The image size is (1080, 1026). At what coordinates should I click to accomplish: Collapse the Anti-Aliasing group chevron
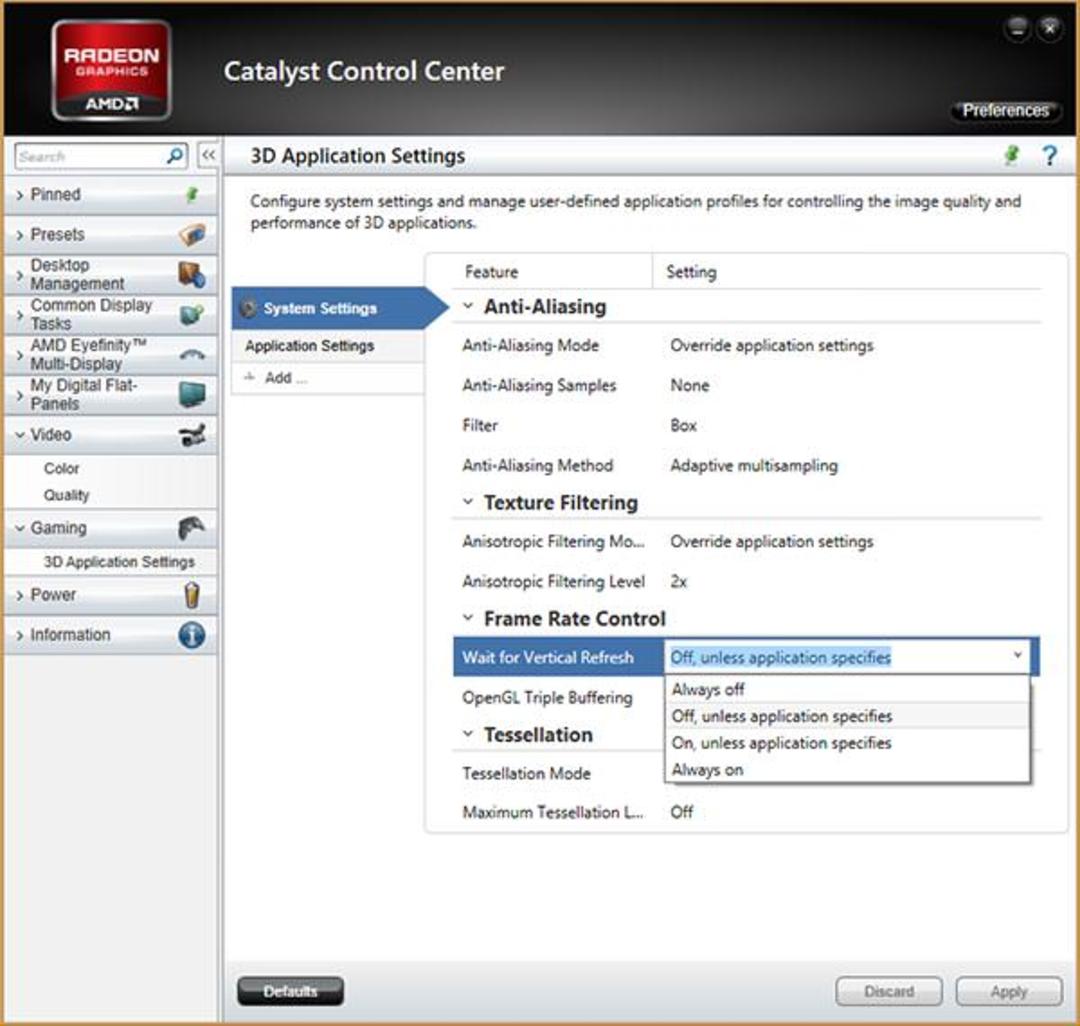(x=468, y=306)
